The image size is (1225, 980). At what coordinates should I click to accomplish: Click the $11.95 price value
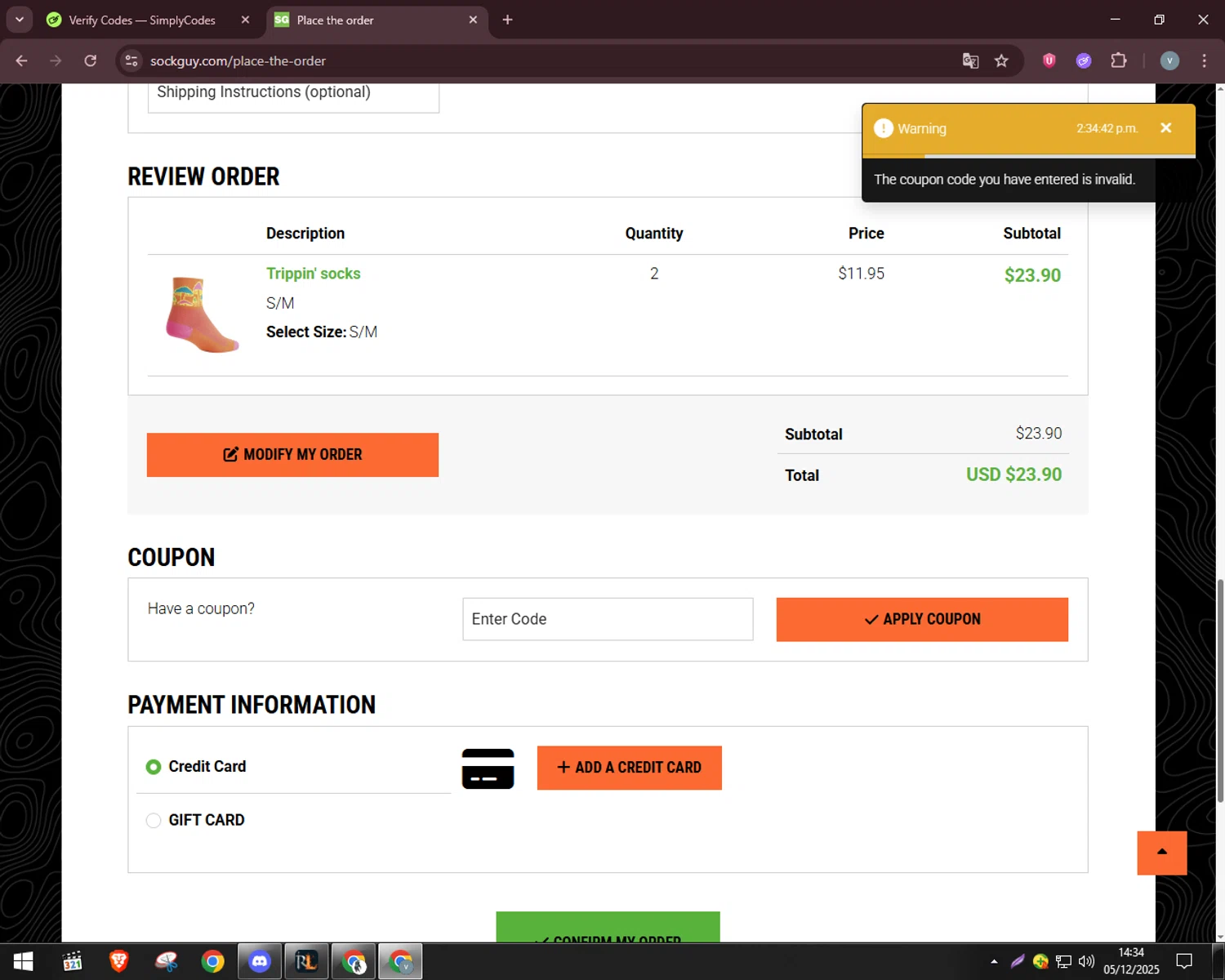pos(861,274)
